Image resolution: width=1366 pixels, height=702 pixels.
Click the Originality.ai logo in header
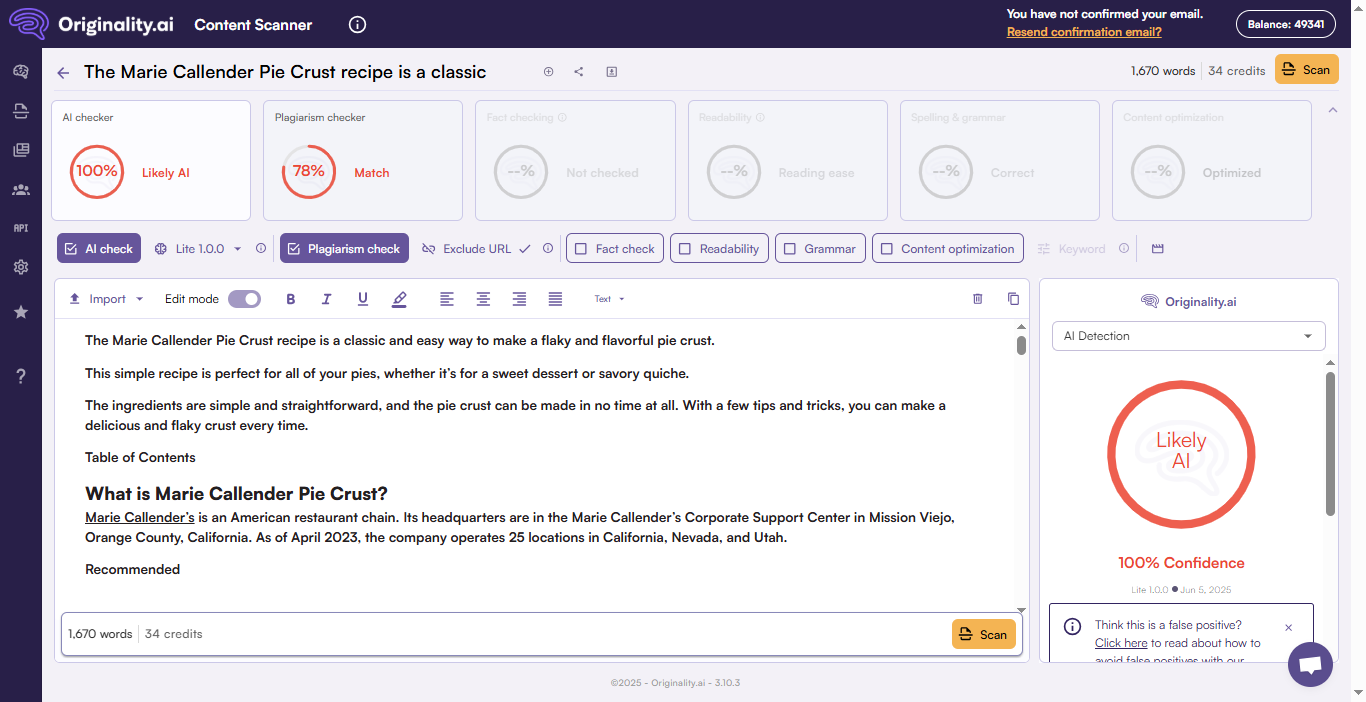(x=91, y=24)
